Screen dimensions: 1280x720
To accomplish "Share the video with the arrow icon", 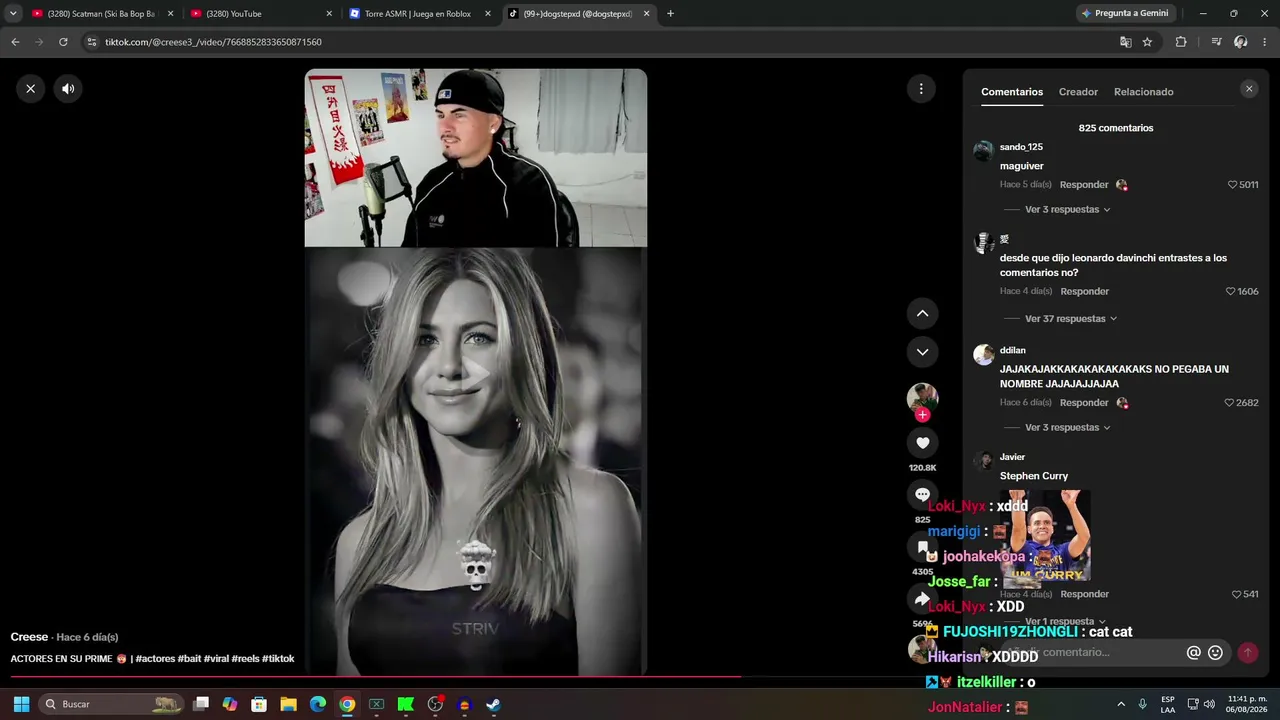I will pyautogui.click(x=922, y=599).
